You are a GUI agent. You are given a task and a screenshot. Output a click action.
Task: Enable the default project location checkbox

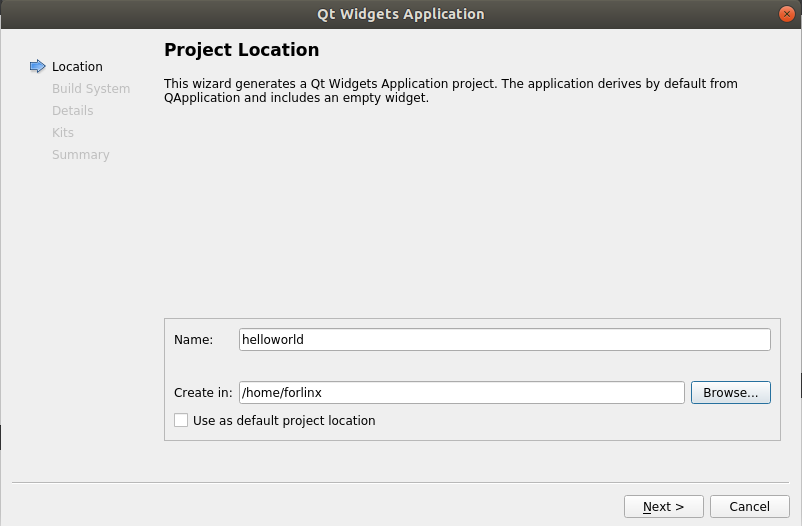pyautogui.click(x=181, y=421)
